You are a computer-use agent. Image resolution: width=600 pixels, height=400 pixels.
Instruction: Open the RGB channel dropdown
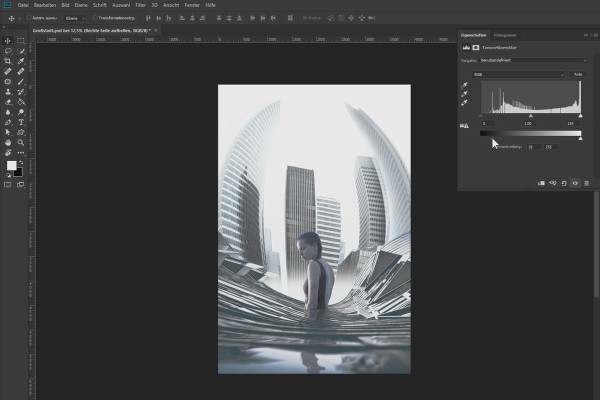pyautogui.click(x=518, y=74)
